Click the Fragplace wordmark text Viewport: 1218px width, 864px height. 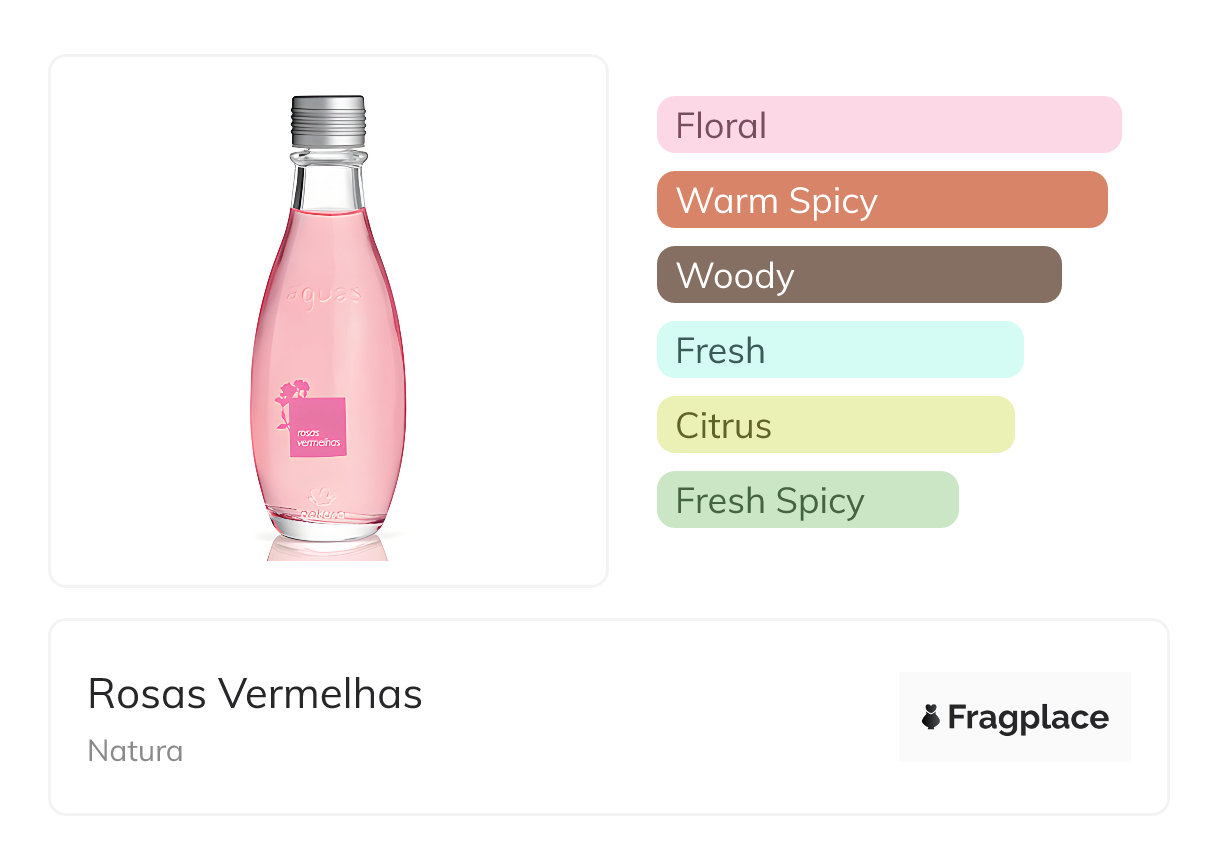1028,717
